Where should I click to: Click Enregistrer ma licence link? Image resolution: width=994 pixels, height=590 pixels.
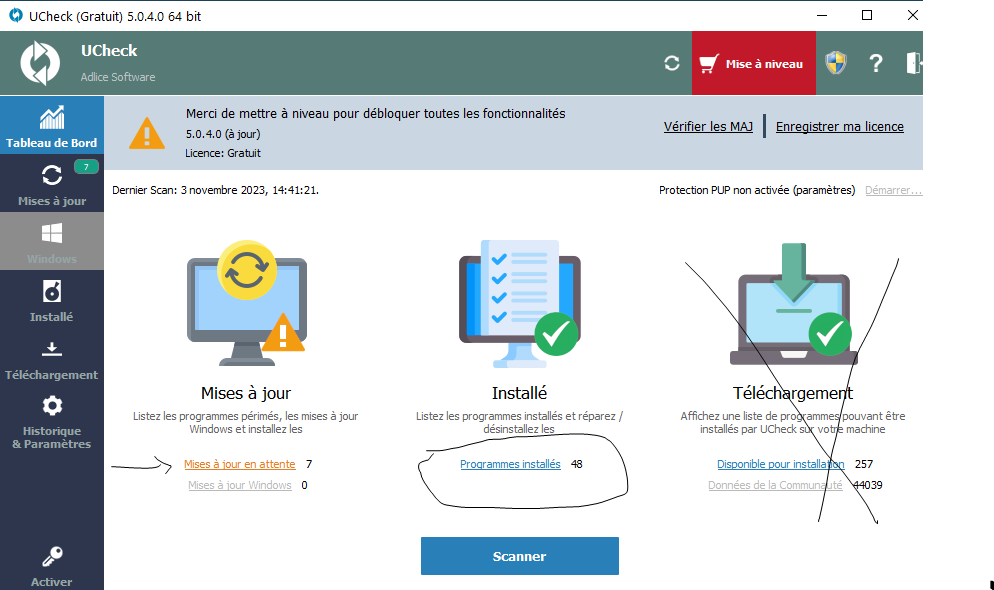point(839,126)
